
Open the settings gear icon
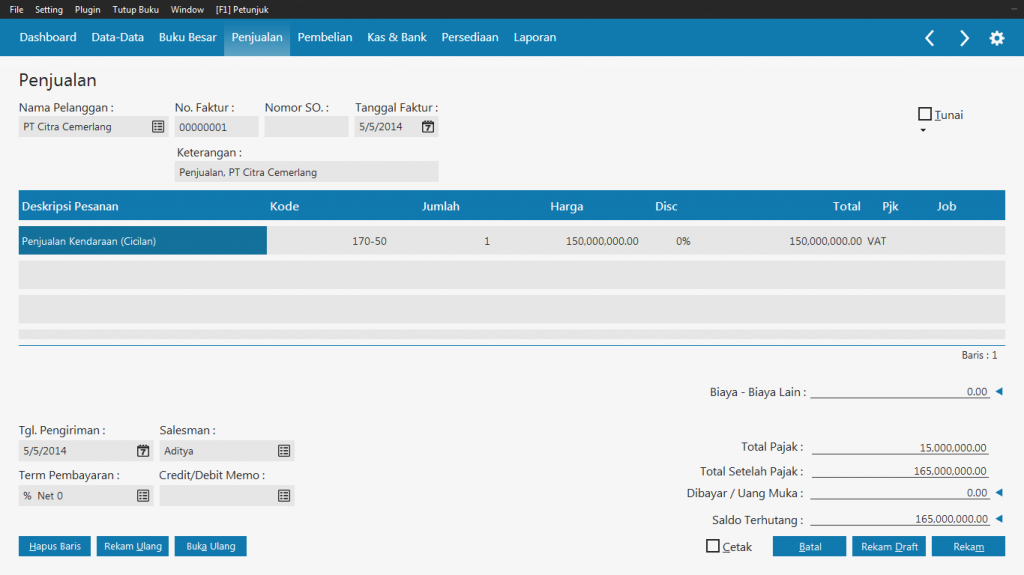[x=996, y=38]
